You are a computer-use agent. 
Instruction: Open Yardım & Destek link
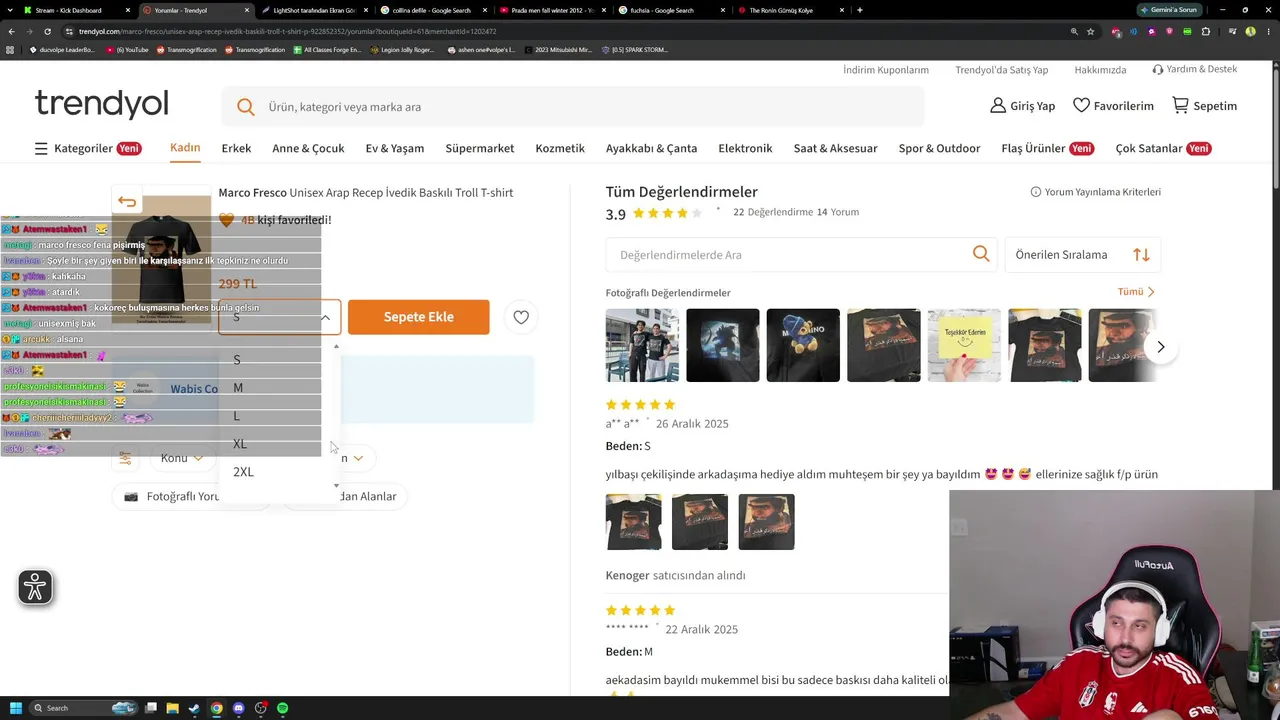[1195, 69]
